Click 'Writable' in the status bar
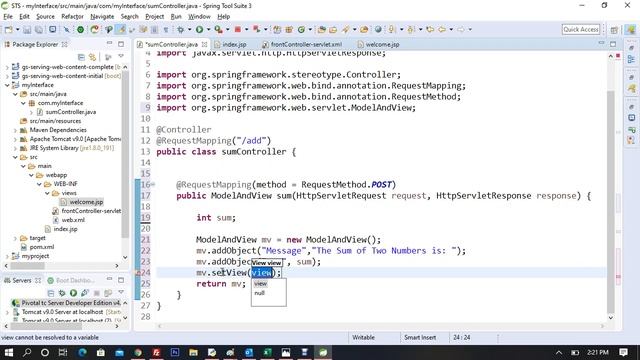The width and height of the screenshot is (640, 360). click(x=363, y=338)
